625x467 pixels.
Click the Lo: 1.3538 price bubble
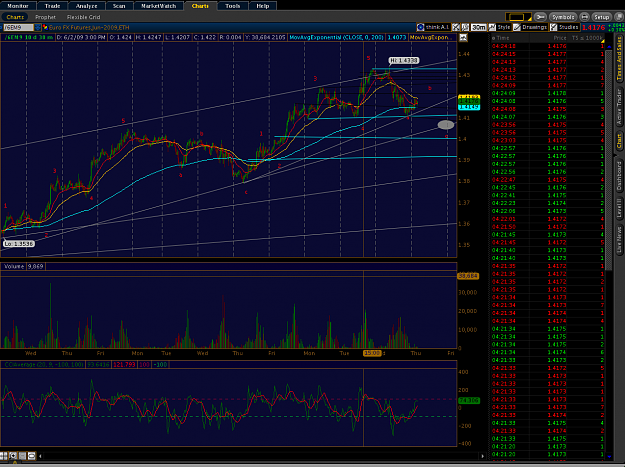(19, 243)
